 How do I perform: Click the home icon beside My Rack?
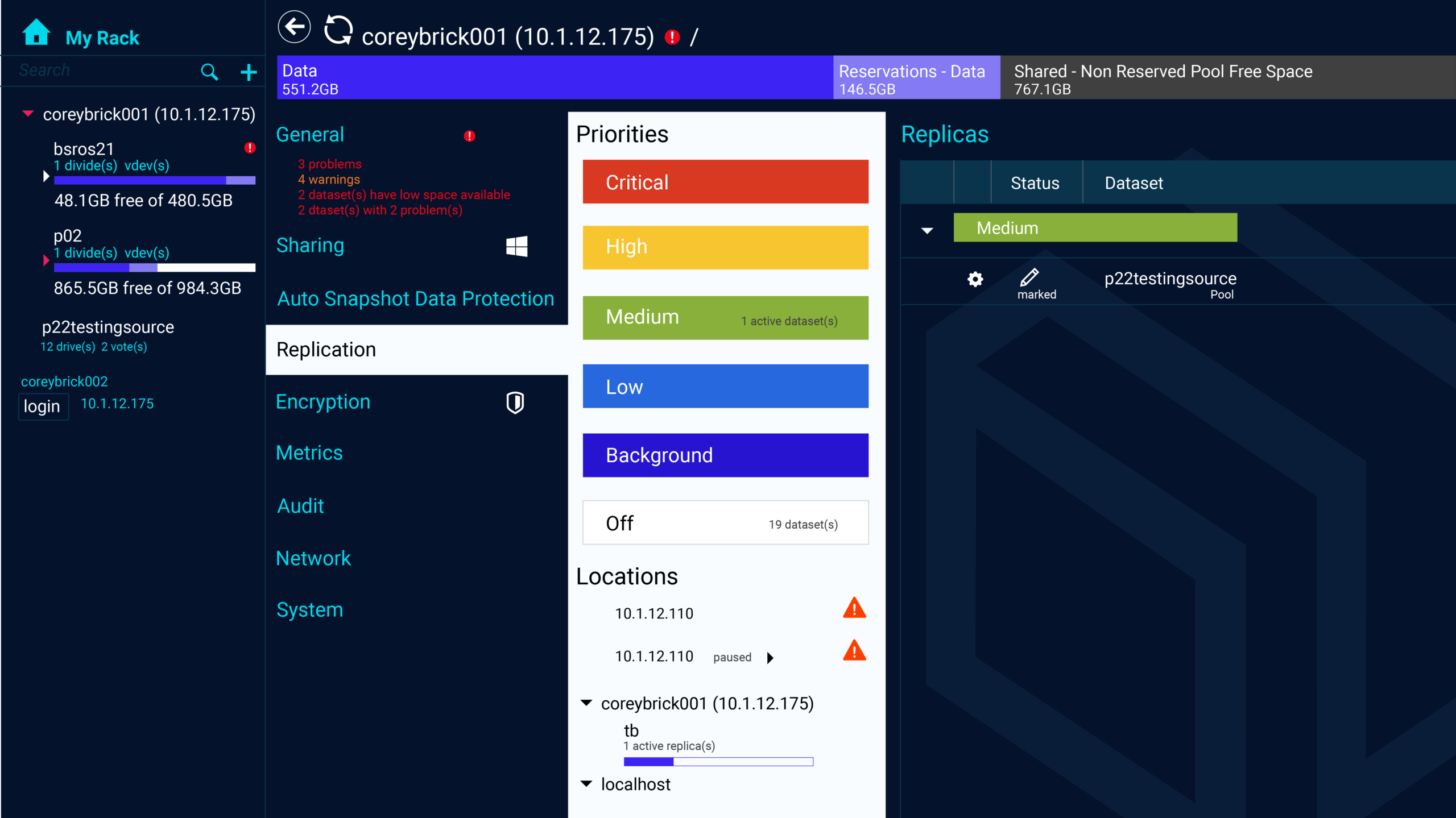tap(36, 32)
